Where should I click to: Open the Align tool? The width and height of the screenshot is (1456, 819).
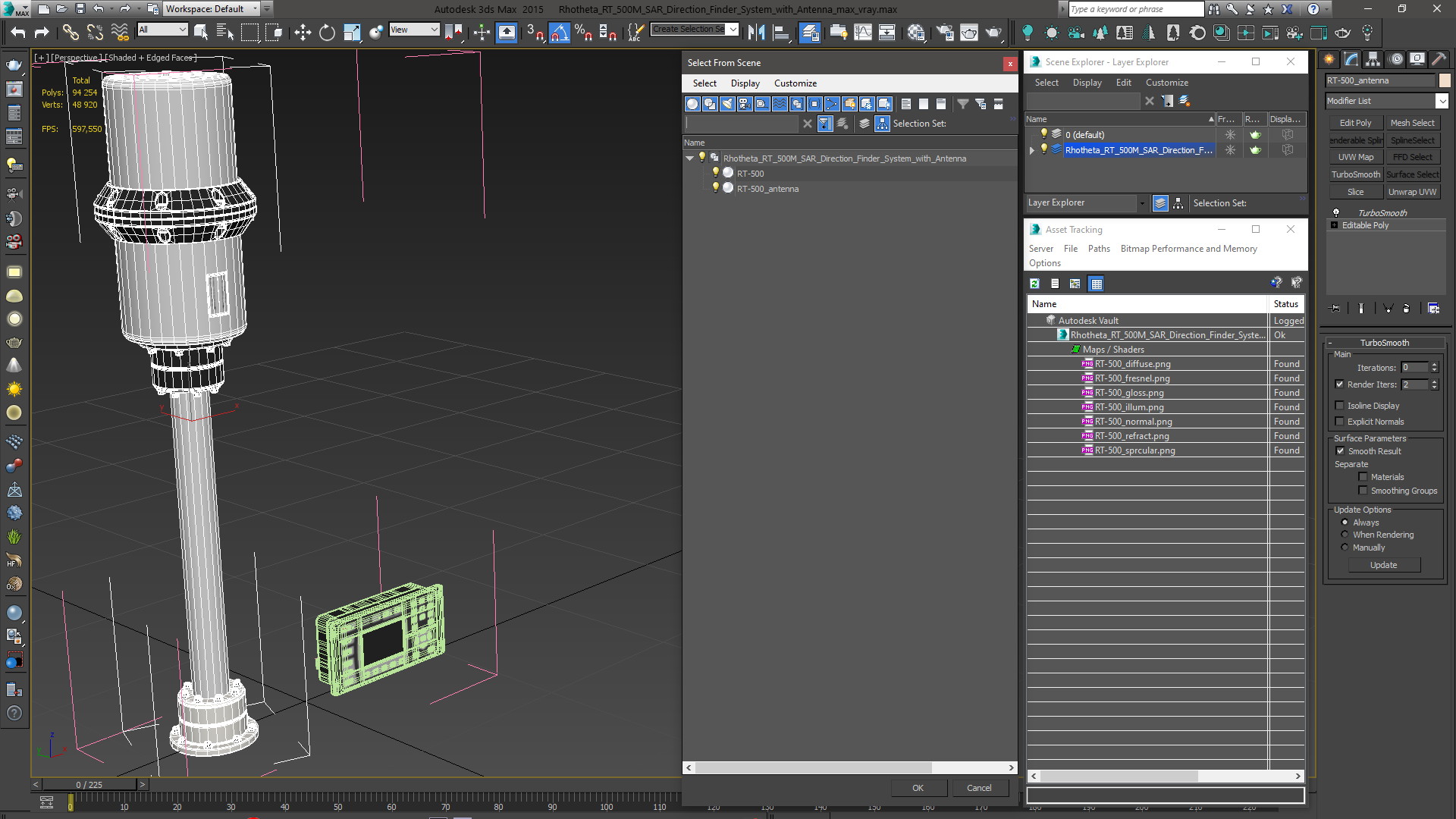point(780,32)
